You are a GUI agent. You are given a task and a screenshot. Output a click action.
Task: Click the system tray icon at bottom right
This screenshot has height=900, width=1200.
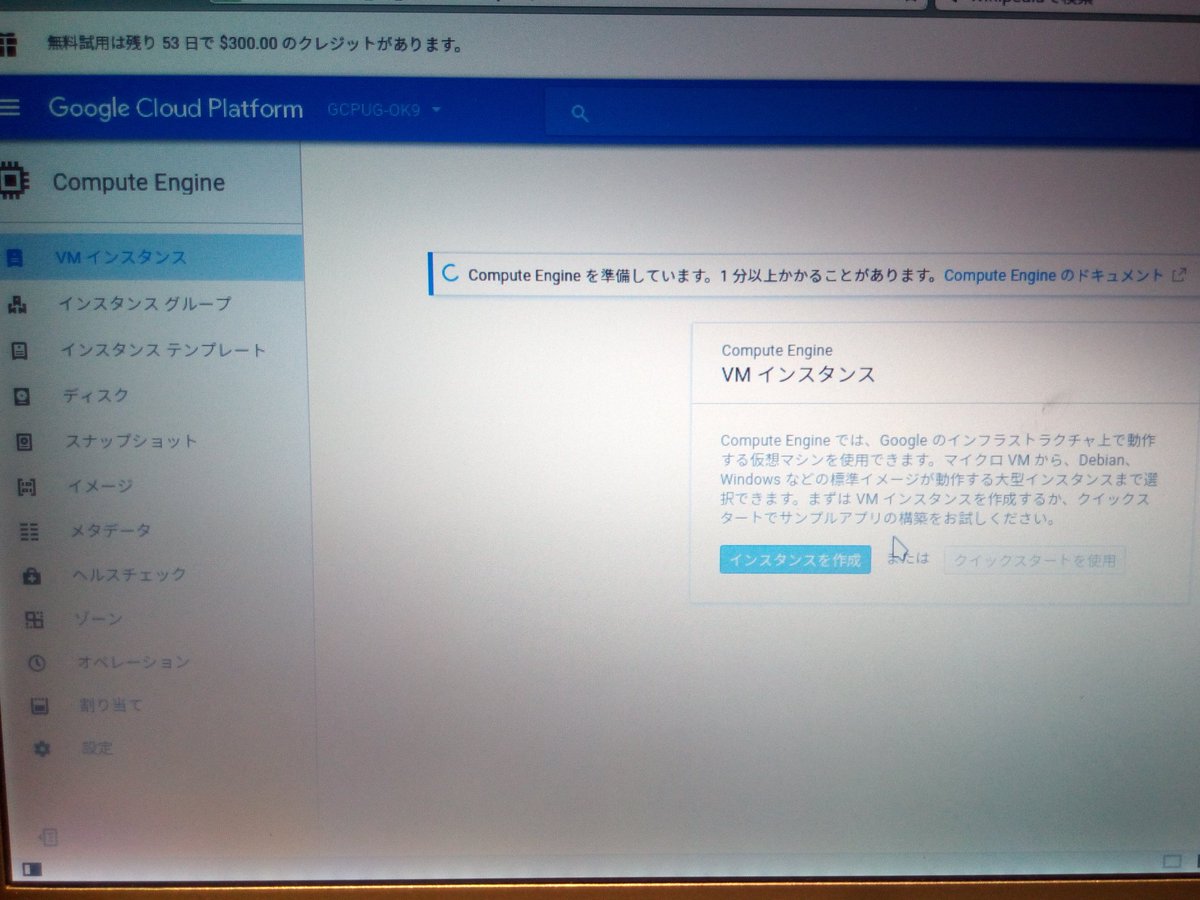click(1173, 860)
